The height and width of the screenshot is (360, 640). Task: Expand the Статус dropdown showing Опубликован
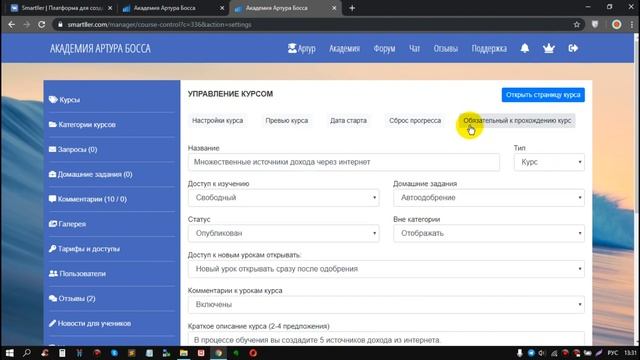283,233
